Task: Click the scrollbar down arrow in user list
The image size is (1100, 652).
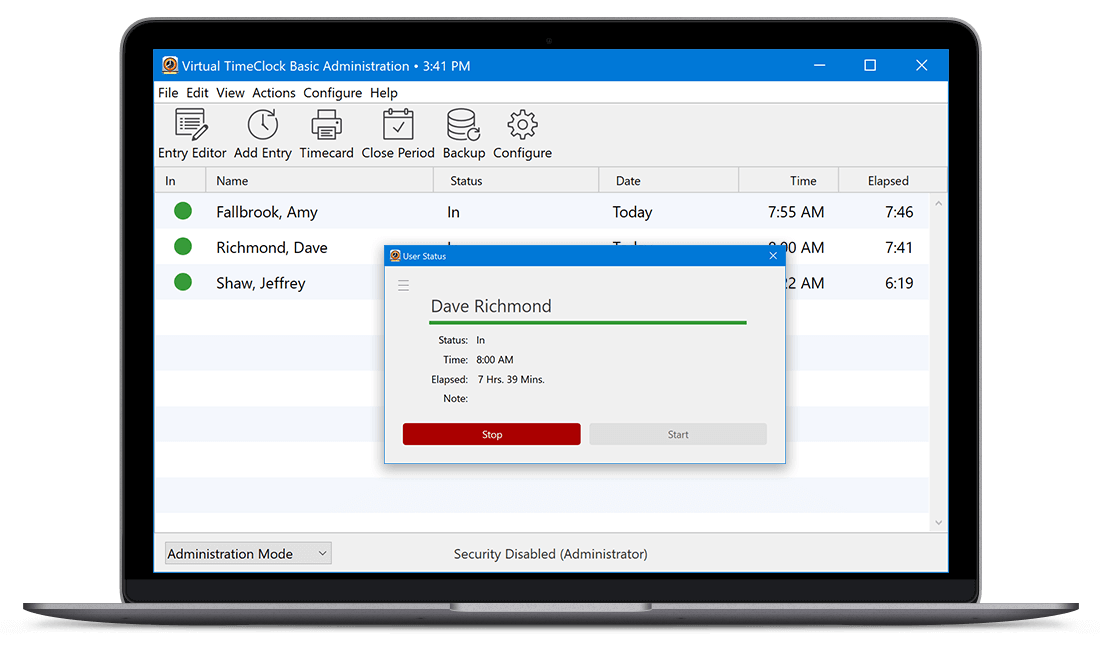Action: coord(939,523)
